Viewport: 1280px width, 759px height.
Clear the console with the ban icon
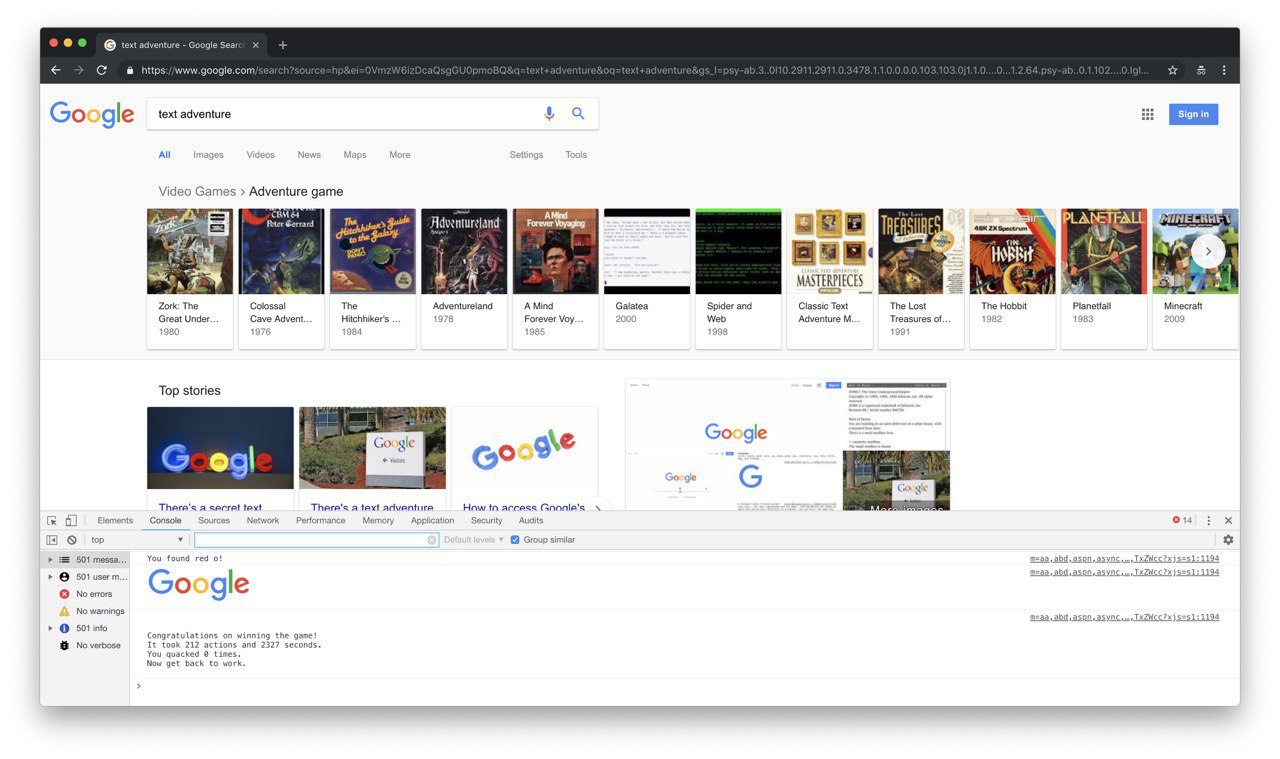pos(72,540)
